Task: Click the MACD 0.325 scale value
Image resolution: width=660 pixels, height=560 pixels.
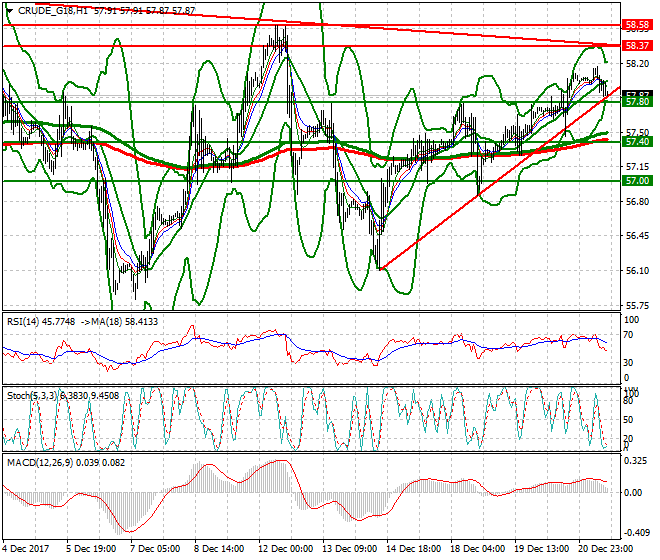Action: click(x=636, y=461)
